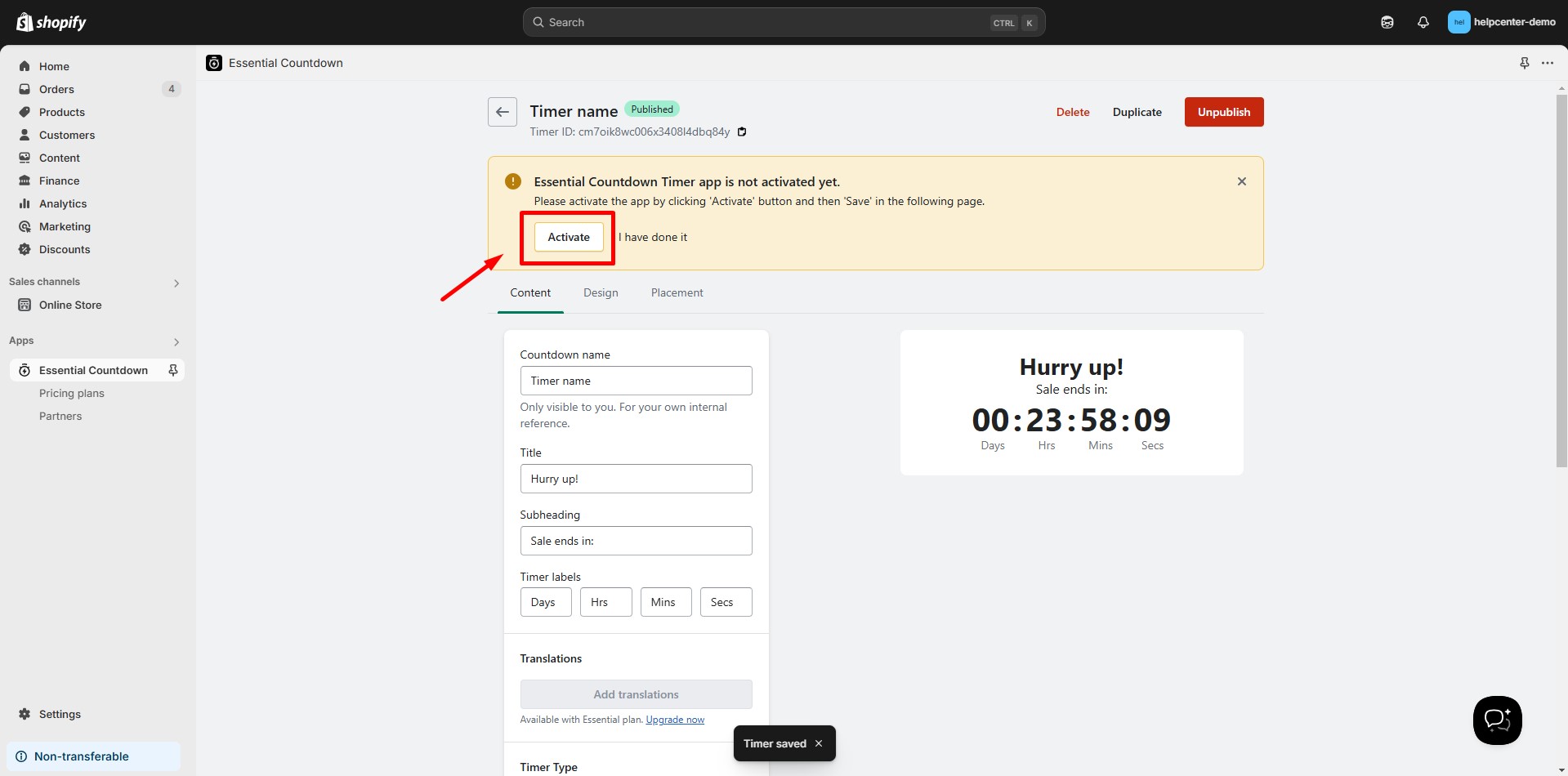
Task: Click the Published status badge
Action: (x=652, y=109)
